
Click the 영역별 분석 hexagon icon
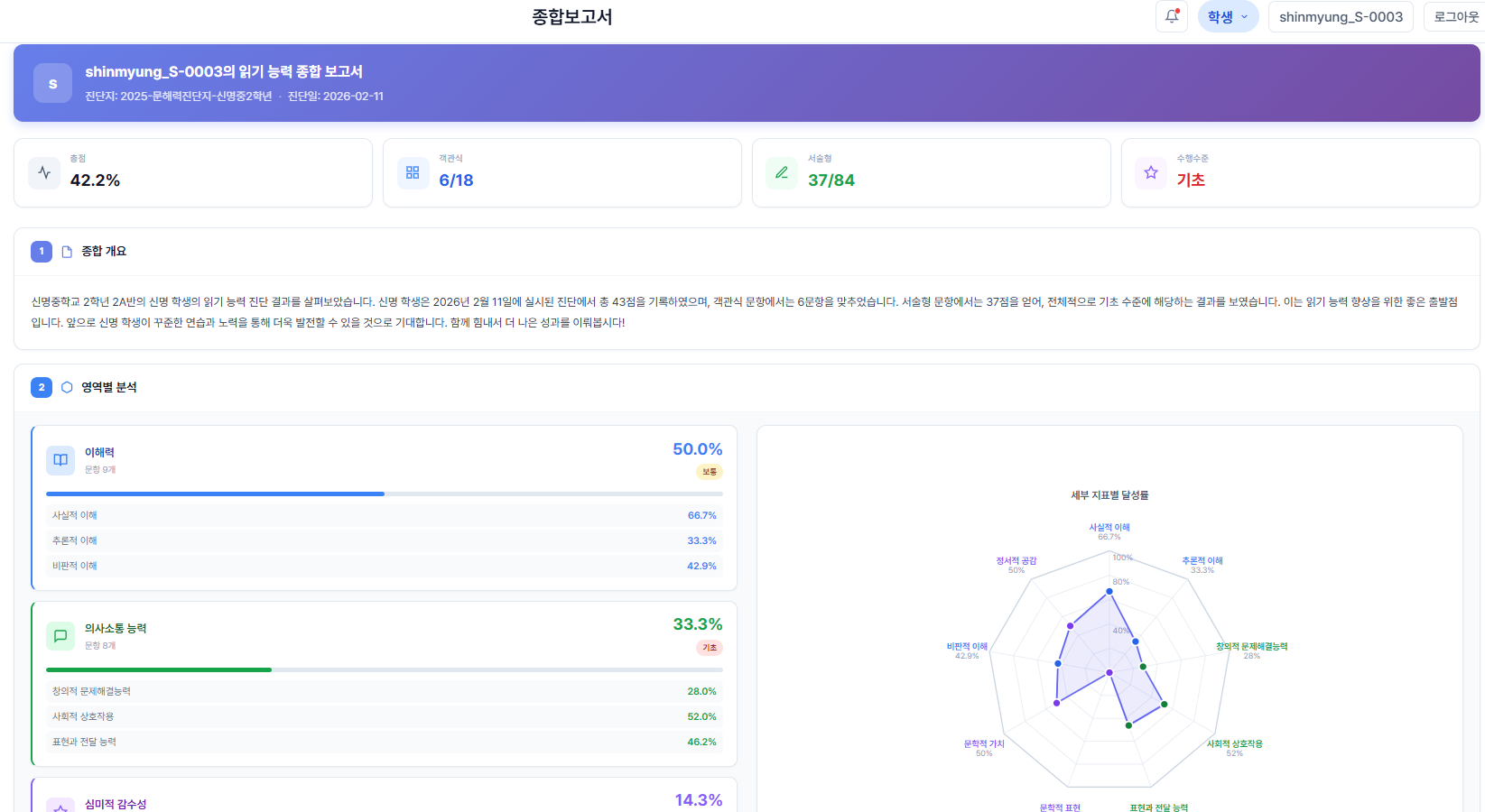click(67, 387)
